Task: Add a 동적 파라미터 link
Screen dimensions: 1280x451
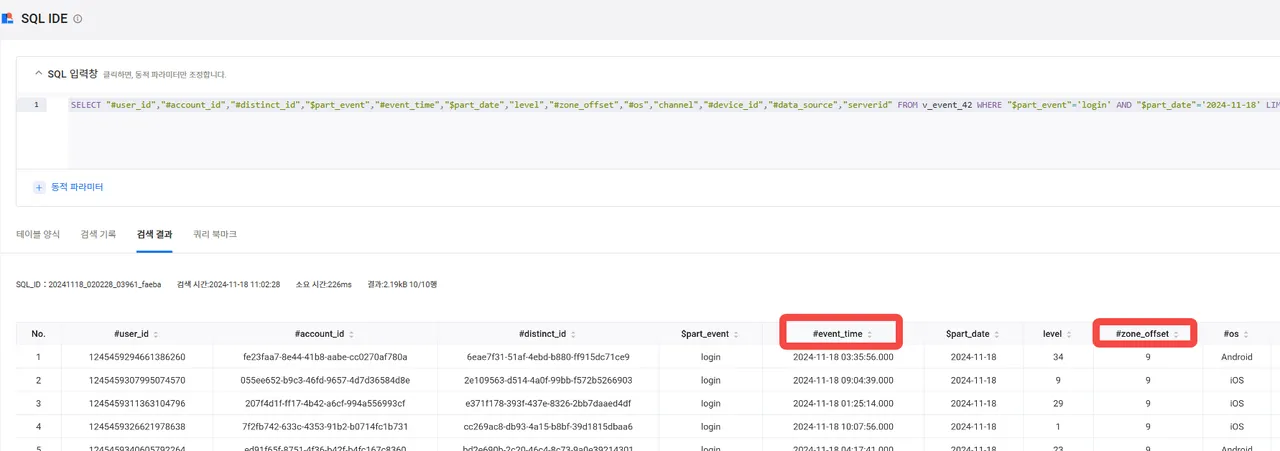Action: [77, 187]
